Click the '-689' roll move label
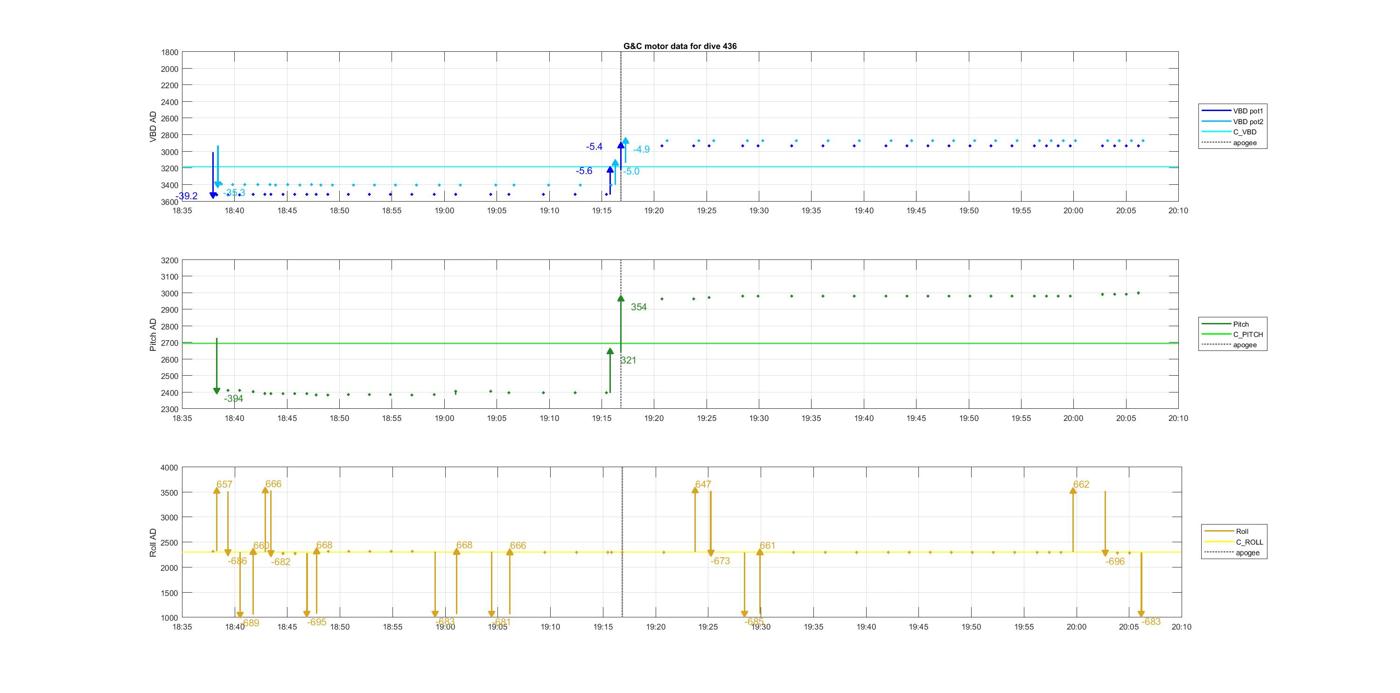Image resolution: width=1400 pixels, height=693 pixels. tap(249, 623)
